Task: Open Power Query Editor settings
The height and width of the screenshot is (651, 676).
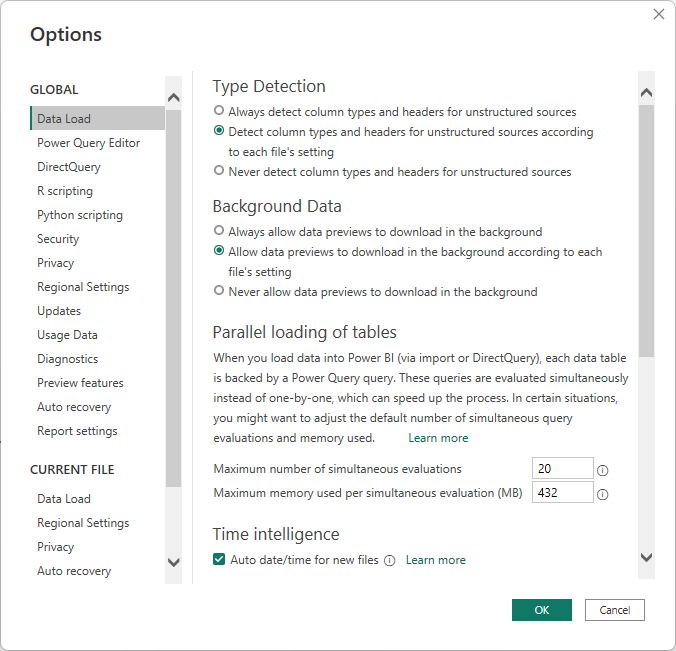Action: pos(88,143)
